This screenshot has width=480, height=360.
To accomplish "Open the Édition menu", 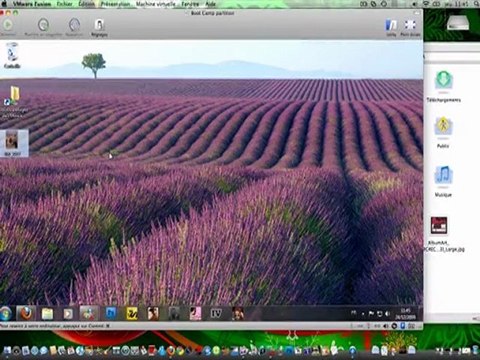I will click(x=87, y=4).
